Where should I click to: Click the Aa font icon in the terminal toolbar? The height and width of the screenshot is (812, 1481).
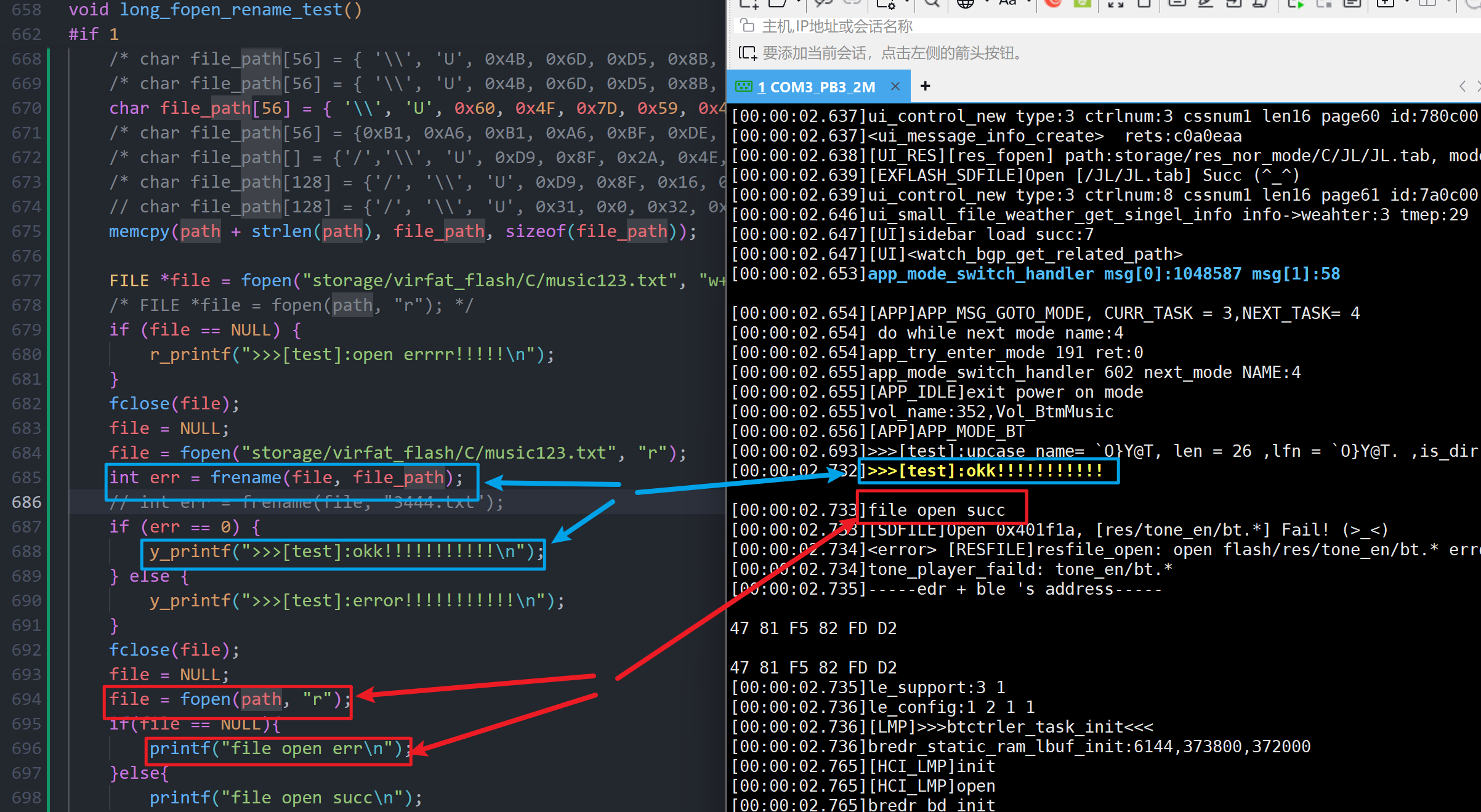pos(1007,2)
